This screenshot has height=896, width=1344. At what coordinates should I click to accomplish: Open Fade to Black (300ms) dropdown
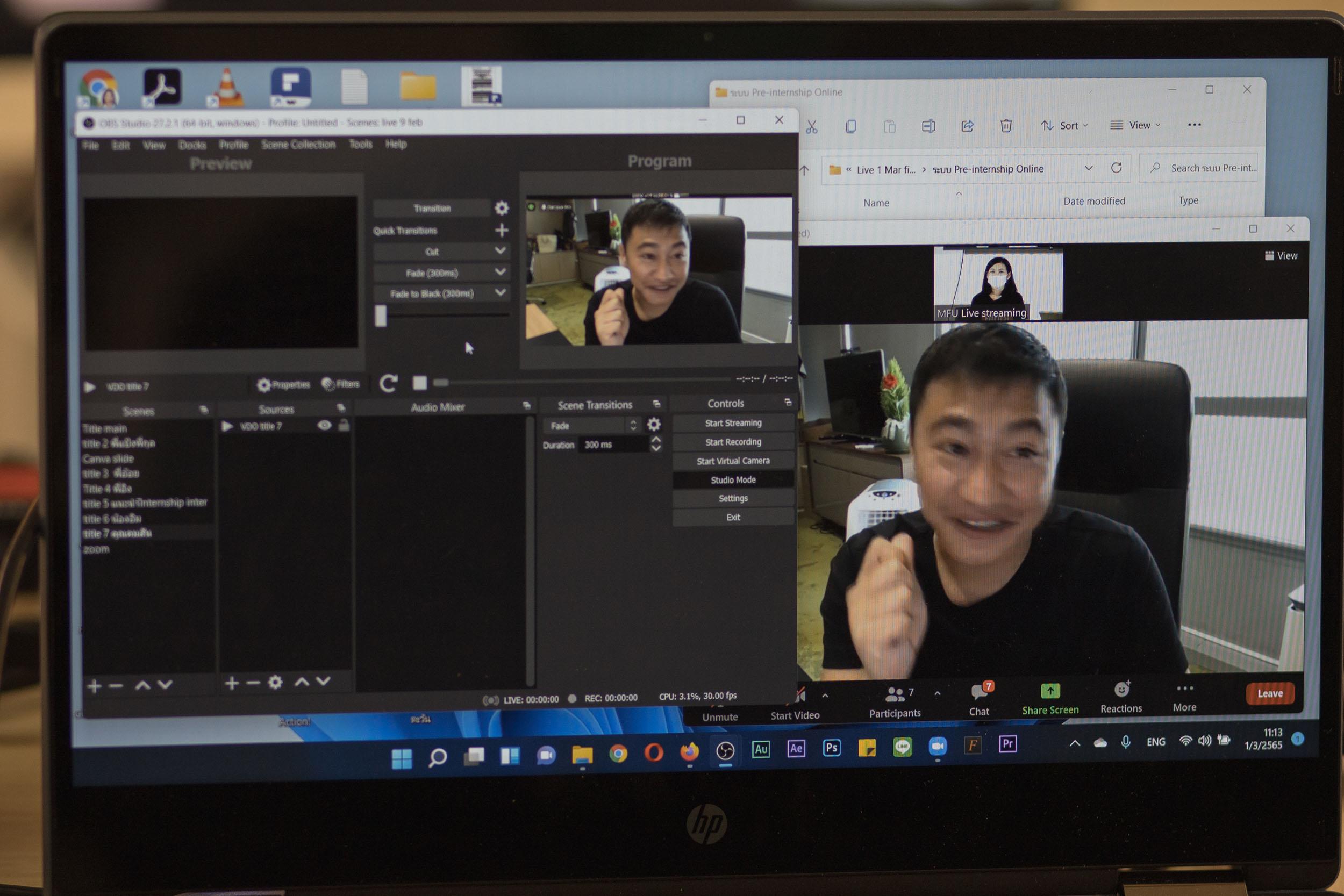(x=500, y=292)
